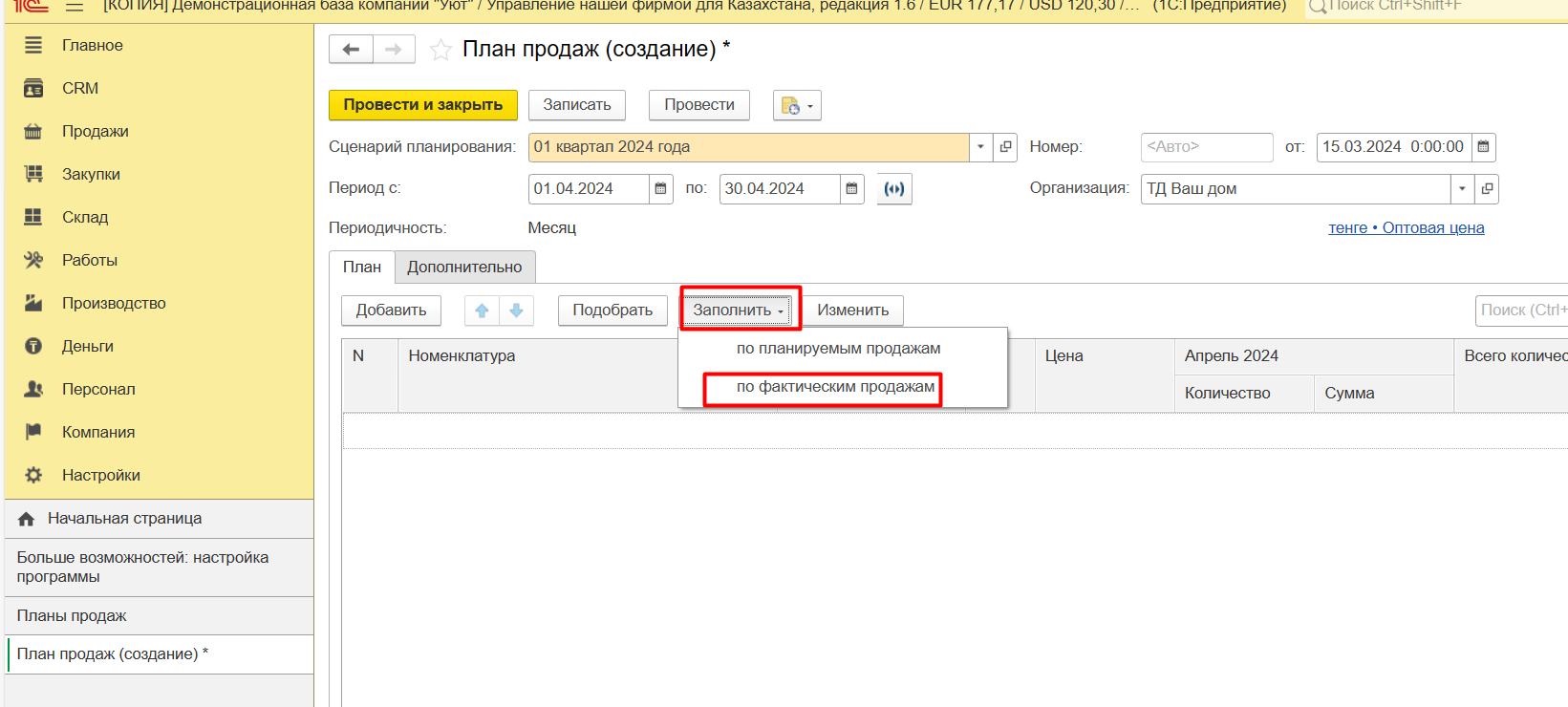Add the document to favorites with the star
Image resolution: width=1568 pixels, height=707 pixels.
(x=440, y=50)
